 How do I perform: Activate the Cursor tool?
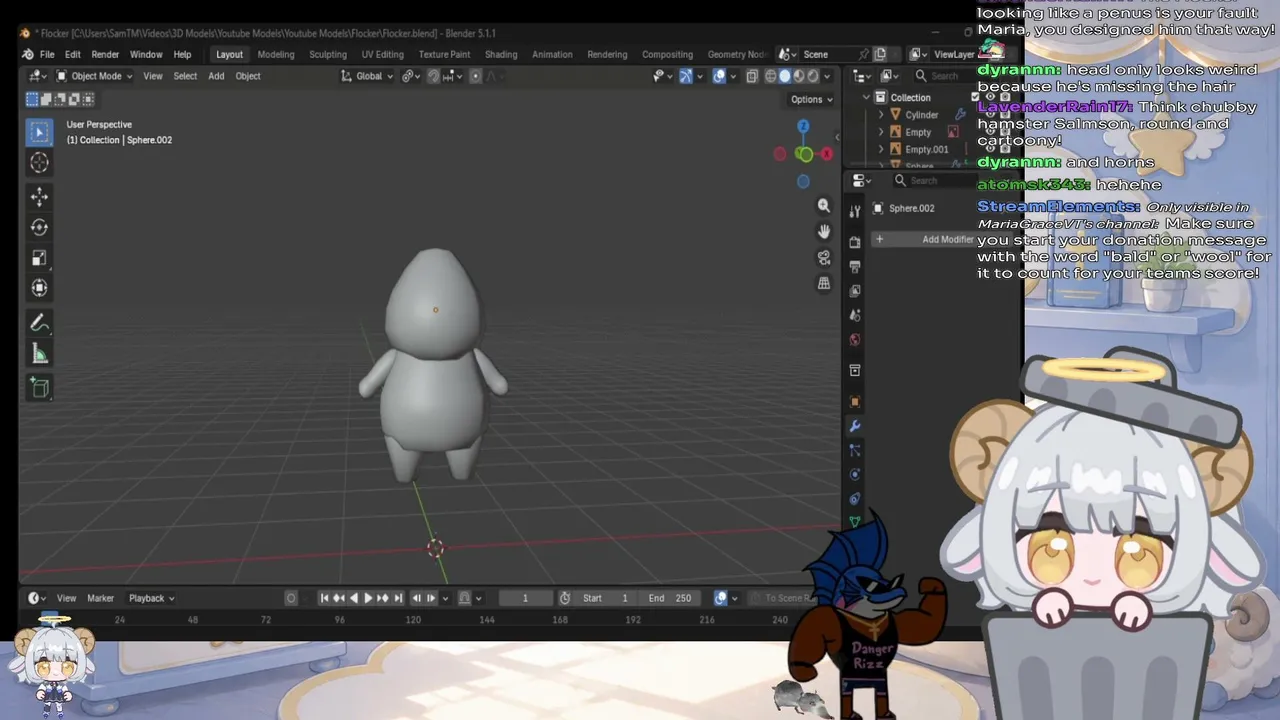pos(39,162)
